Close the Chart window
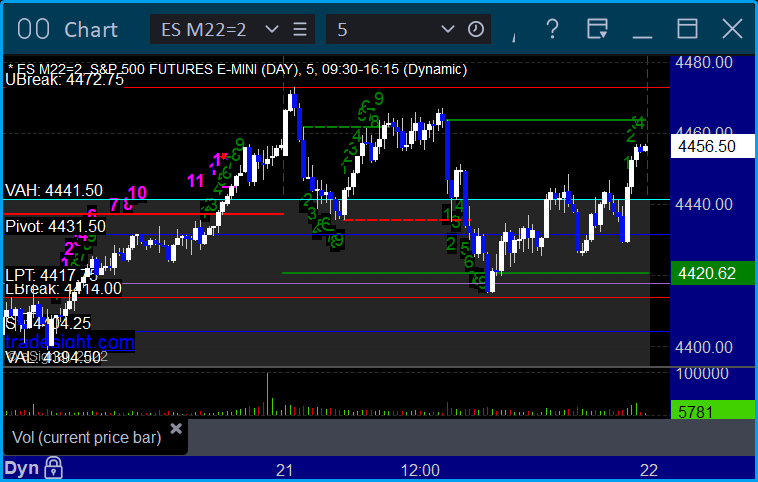The image size is (758, 482). 732,29
